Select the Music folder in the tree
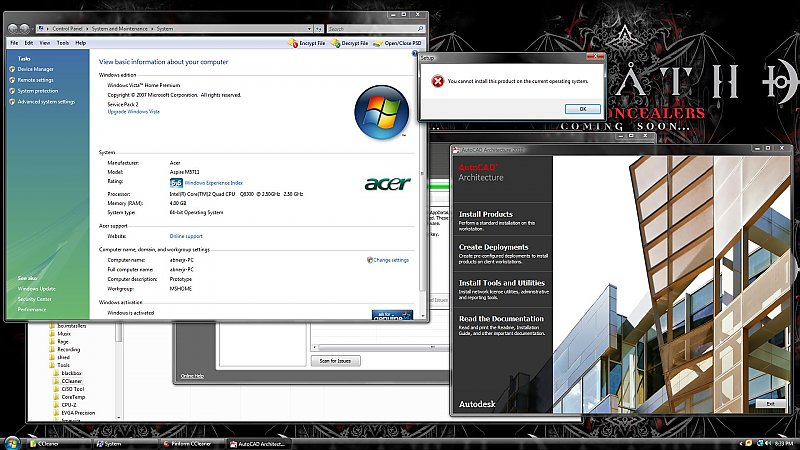 coord(60,334)
